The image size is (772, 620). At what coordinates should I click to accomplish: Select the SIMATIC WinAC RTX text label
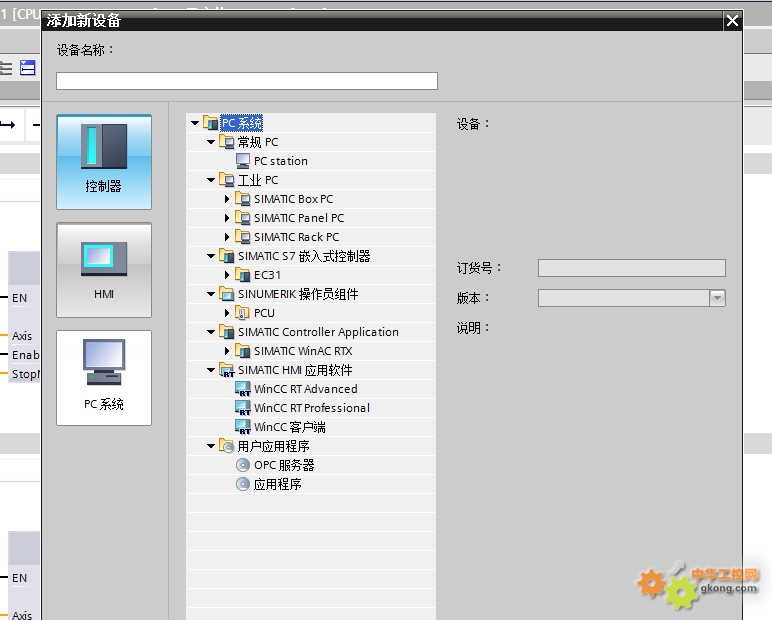303,351
